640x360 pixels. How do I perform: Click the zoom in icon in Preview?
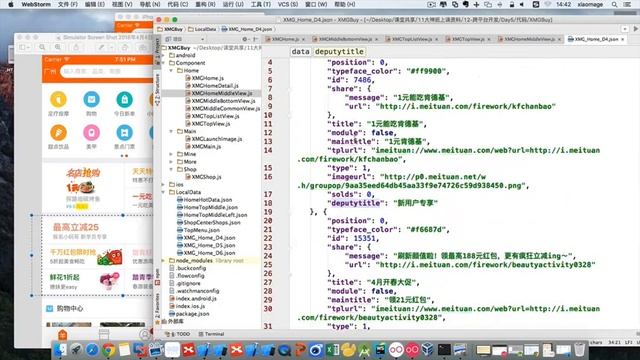point(58,48)
